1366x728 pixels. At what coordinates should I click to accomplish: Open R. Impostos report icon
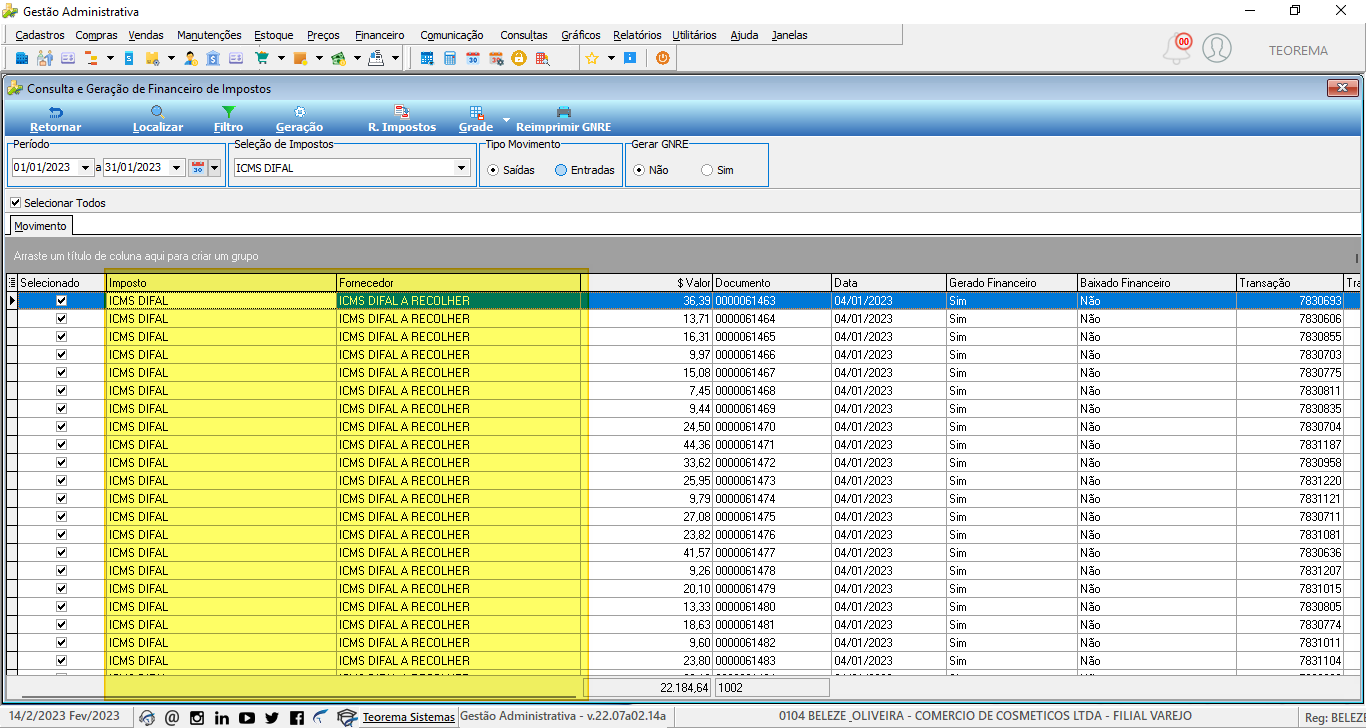tap(402, 113)
